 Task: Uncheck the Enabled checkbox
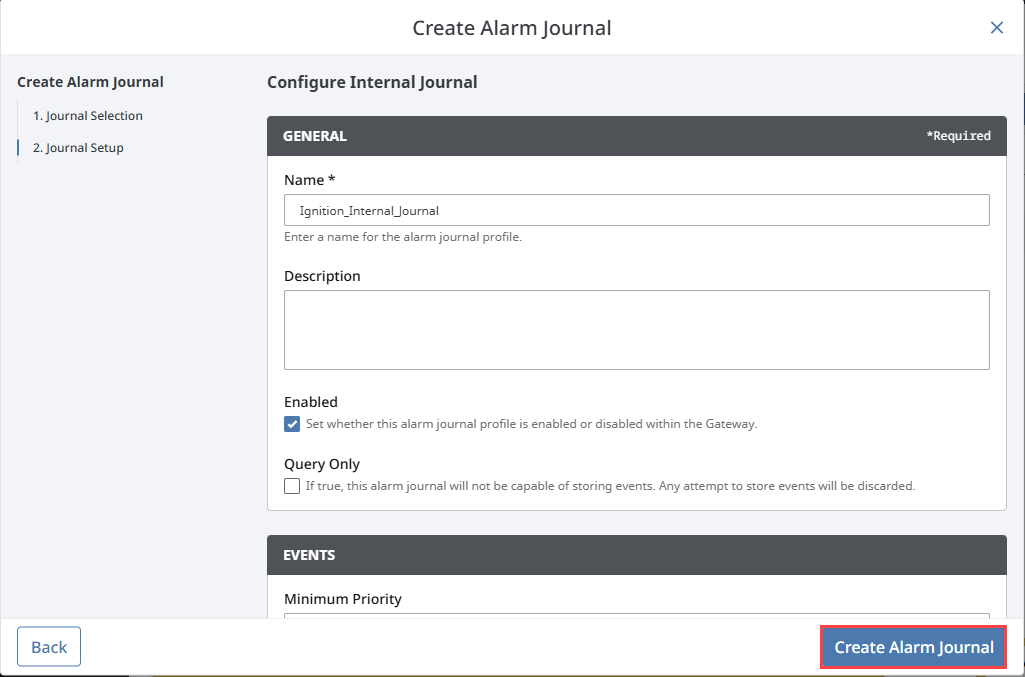coord(292,424)
